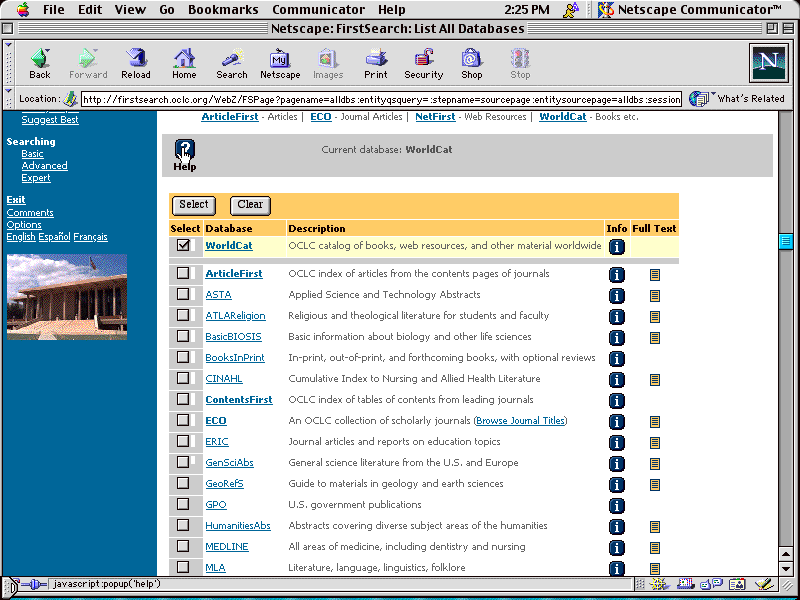The image size is (800, 600).
Task: Check the MEDLINE checkbox
Action: [x=183, y=546]
